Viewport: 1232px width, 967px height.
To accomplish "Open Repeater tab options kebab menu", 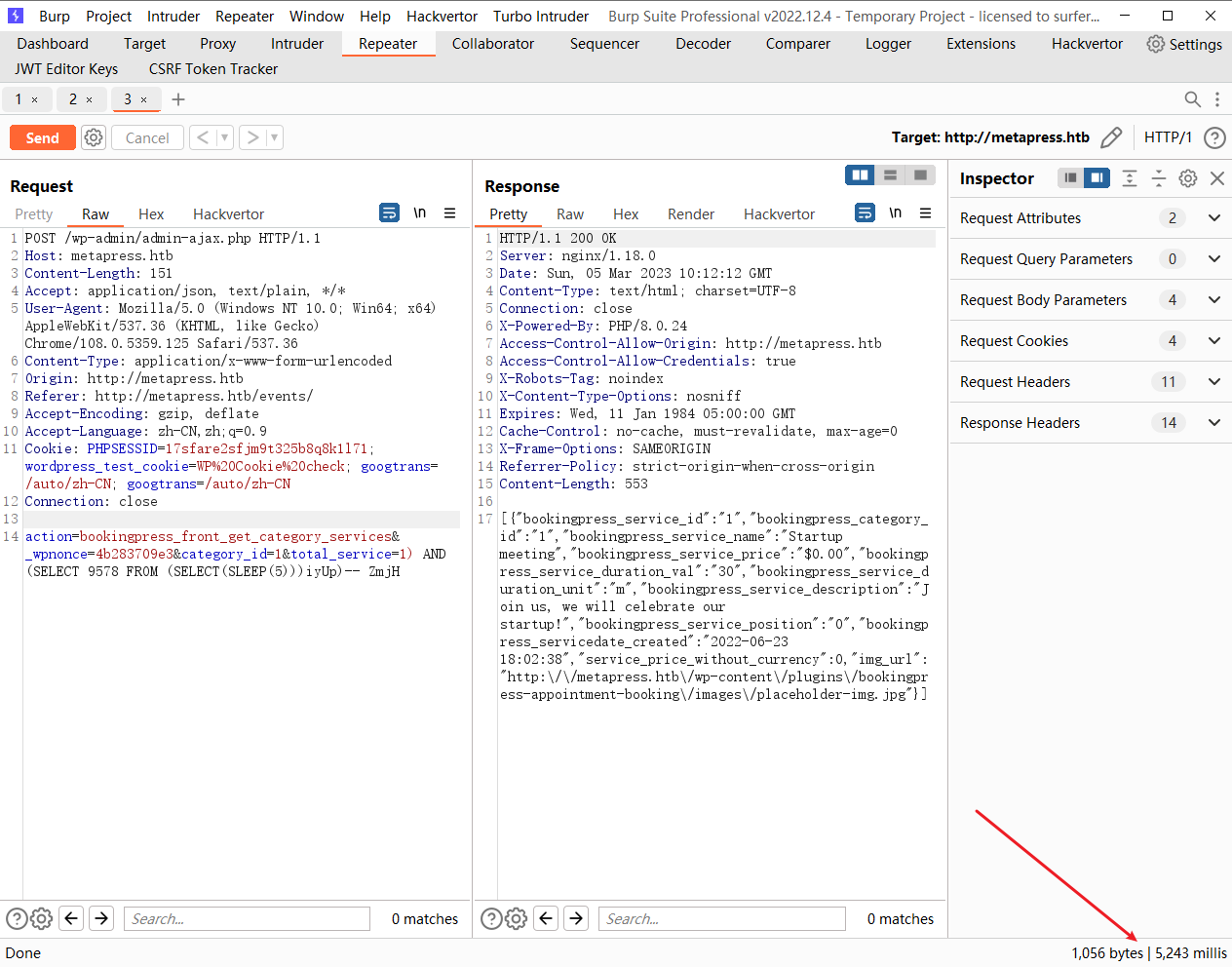I will [x=1217, y=99].
